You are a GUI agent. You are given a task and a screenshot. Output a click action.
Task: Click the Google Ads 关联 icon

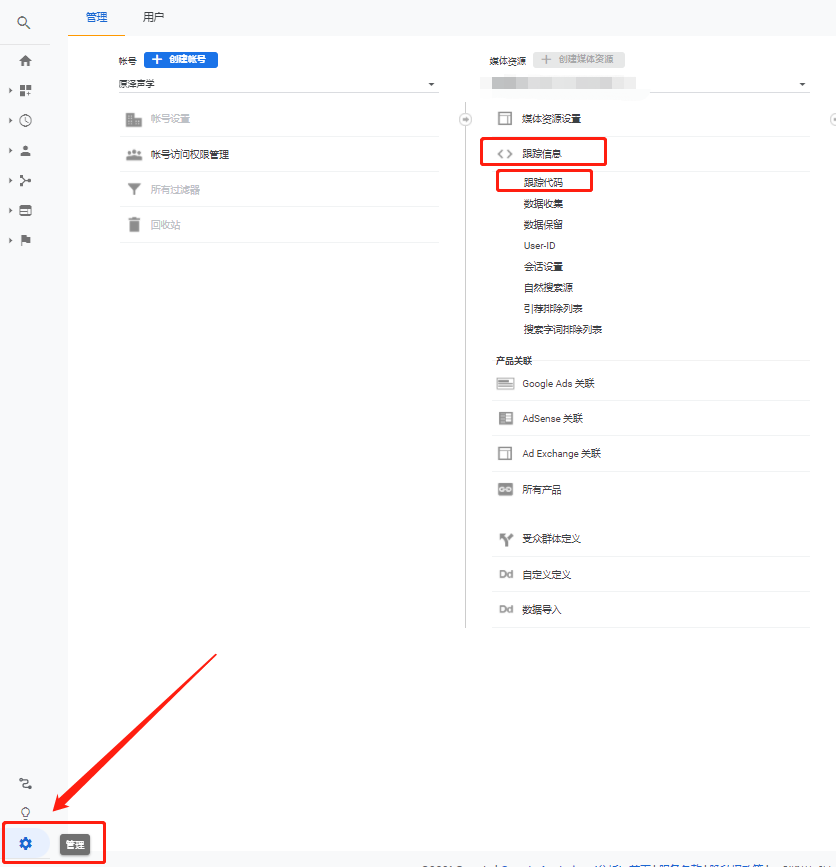505,384
